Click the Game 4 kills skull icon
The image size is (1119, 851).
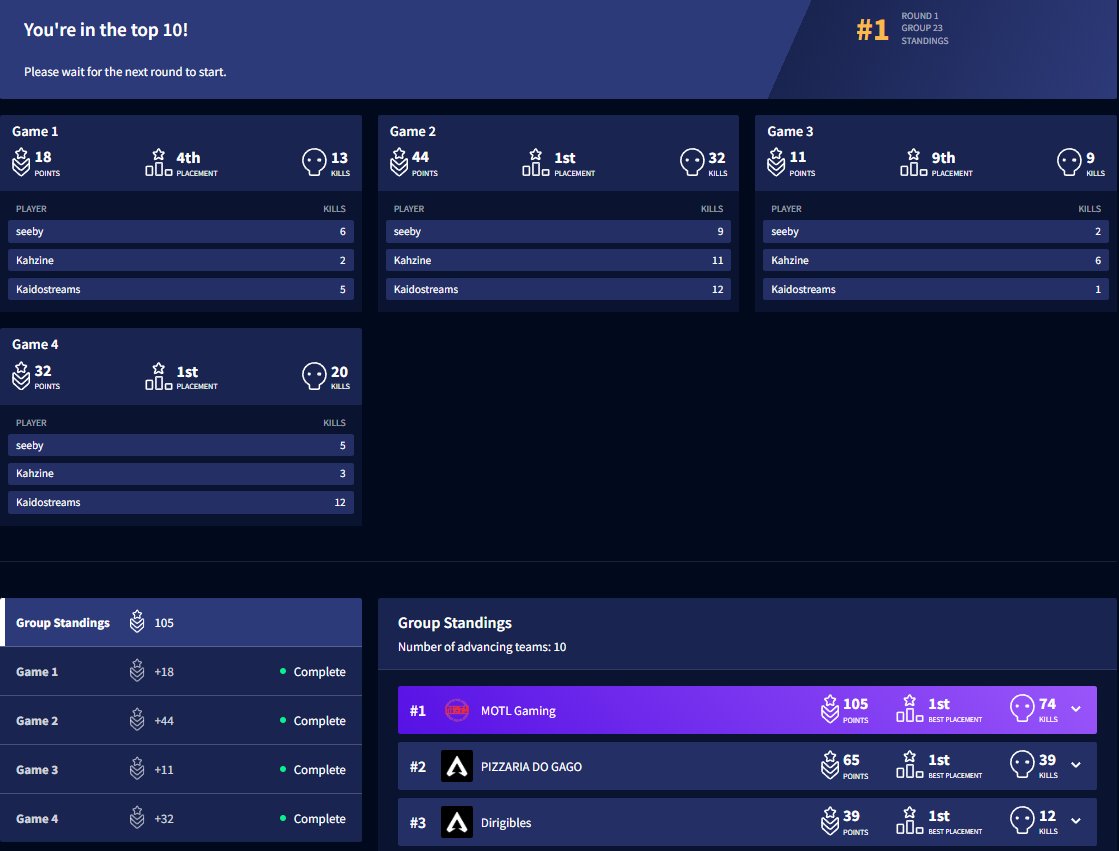[x=314, y=376]
